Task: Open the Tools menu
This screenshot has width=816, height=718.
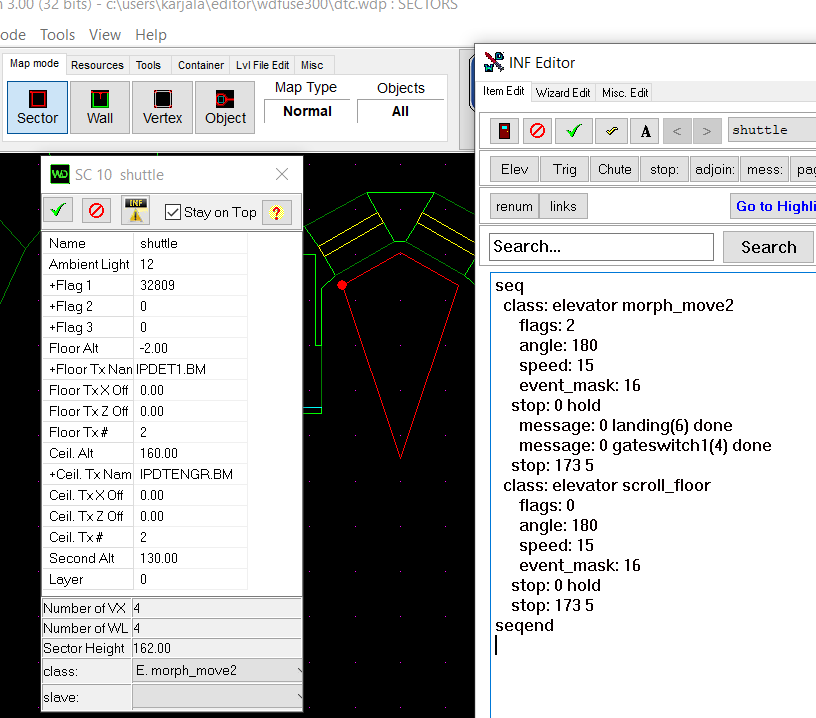Action: [57, 35]
